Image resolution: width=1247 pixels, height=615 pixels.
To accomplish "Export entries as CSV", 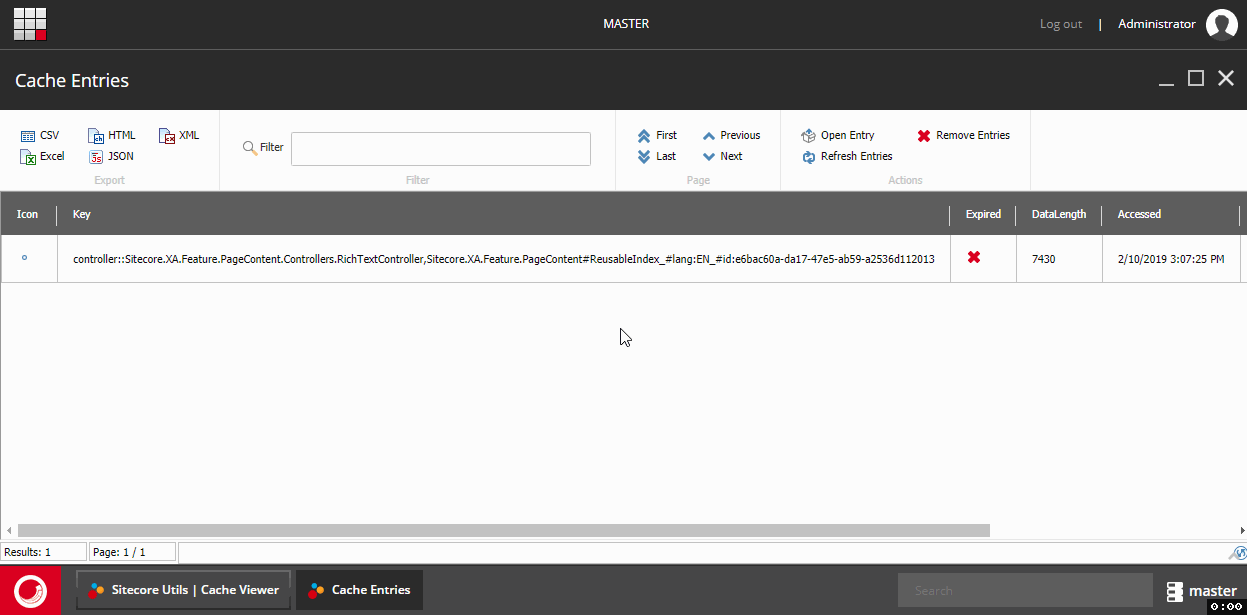I will [x=40, y=135].
